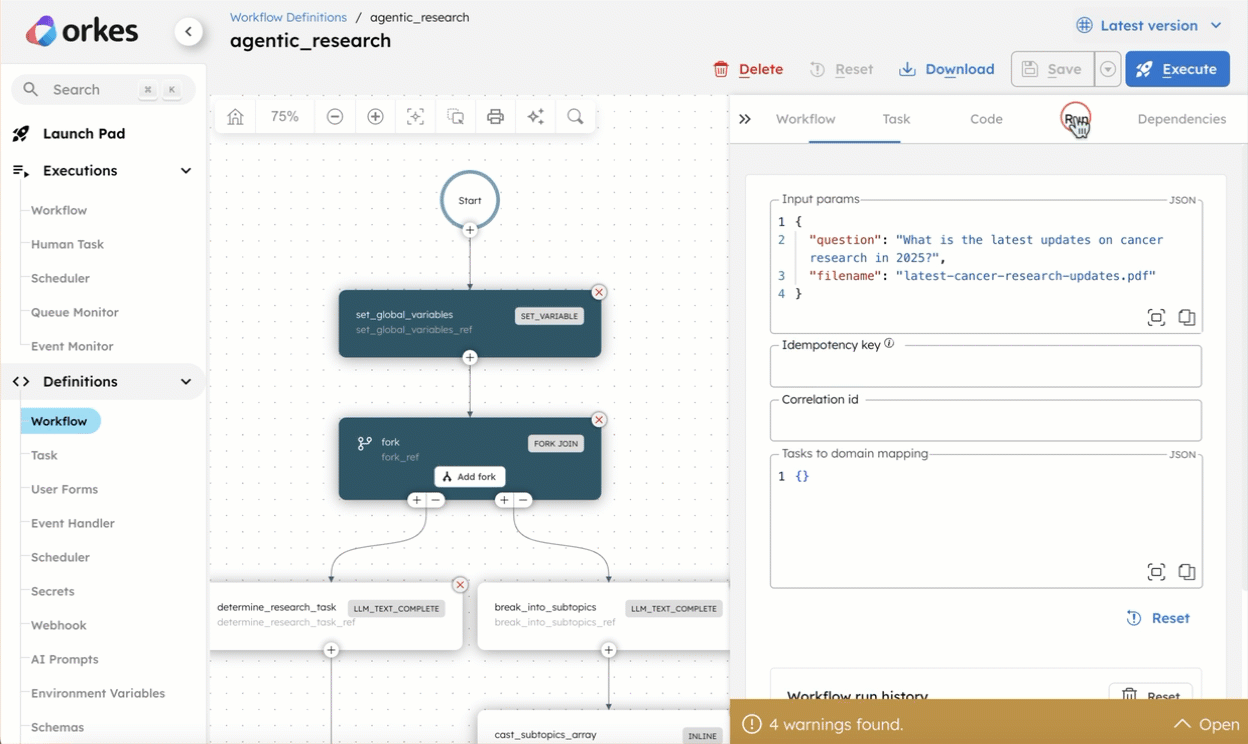Switch to the Run tab
Screen dimensions: 1248x744
1076,119
